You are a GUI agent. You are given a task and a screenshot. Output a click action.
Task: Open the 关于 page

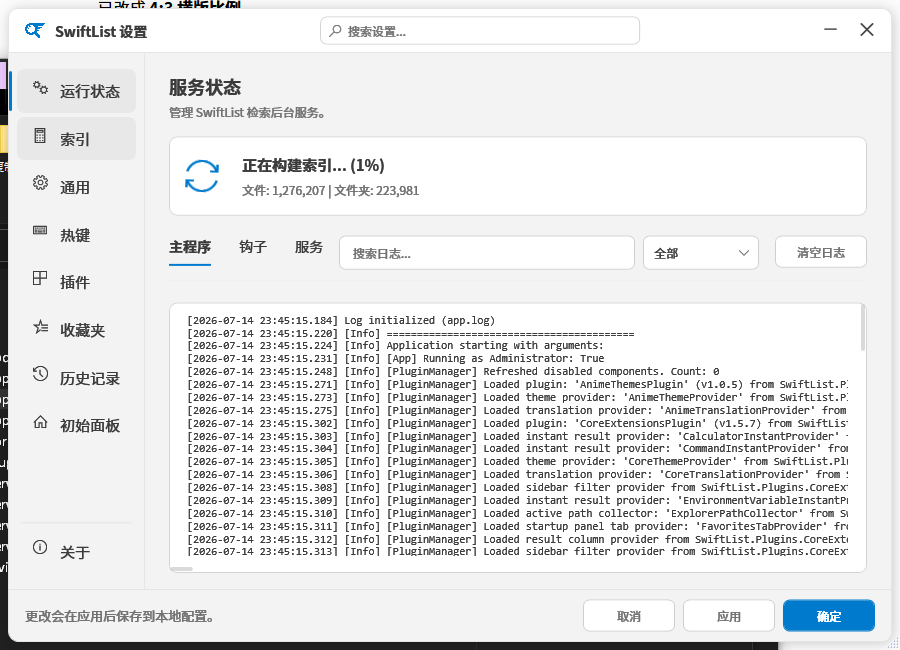coord(76,552)
